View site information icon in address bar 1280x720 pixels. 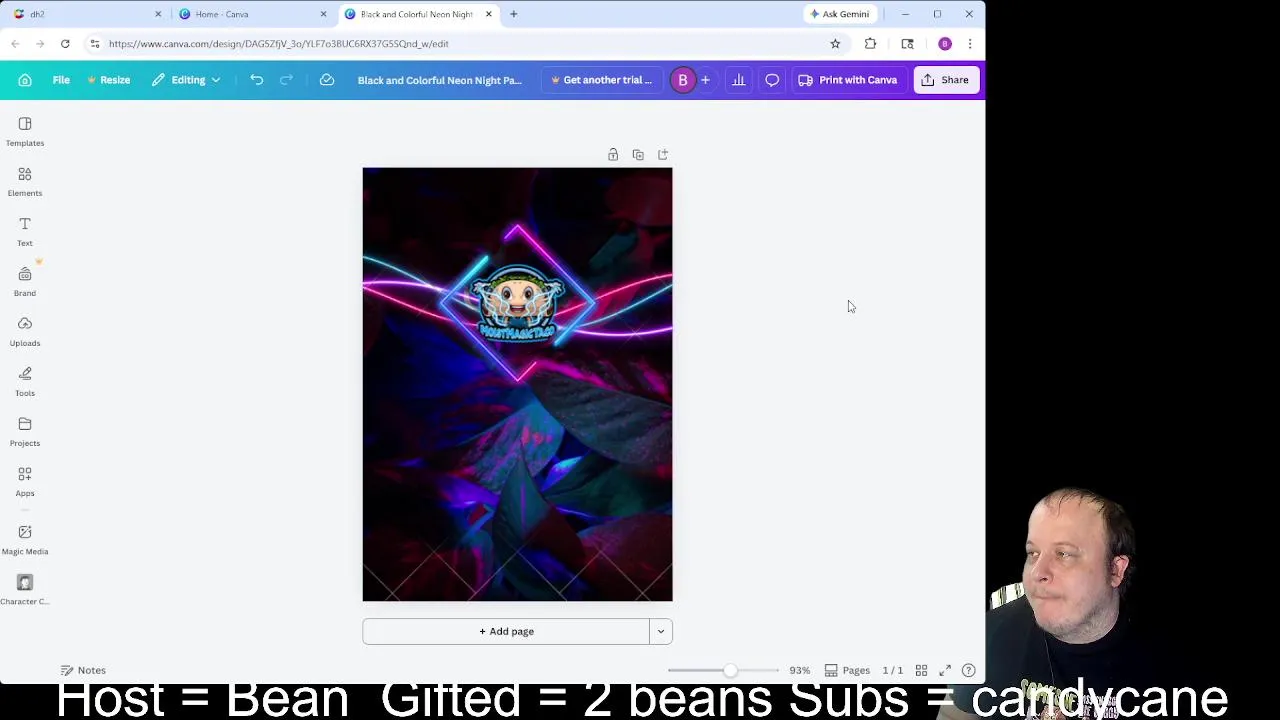click(95, 44)
